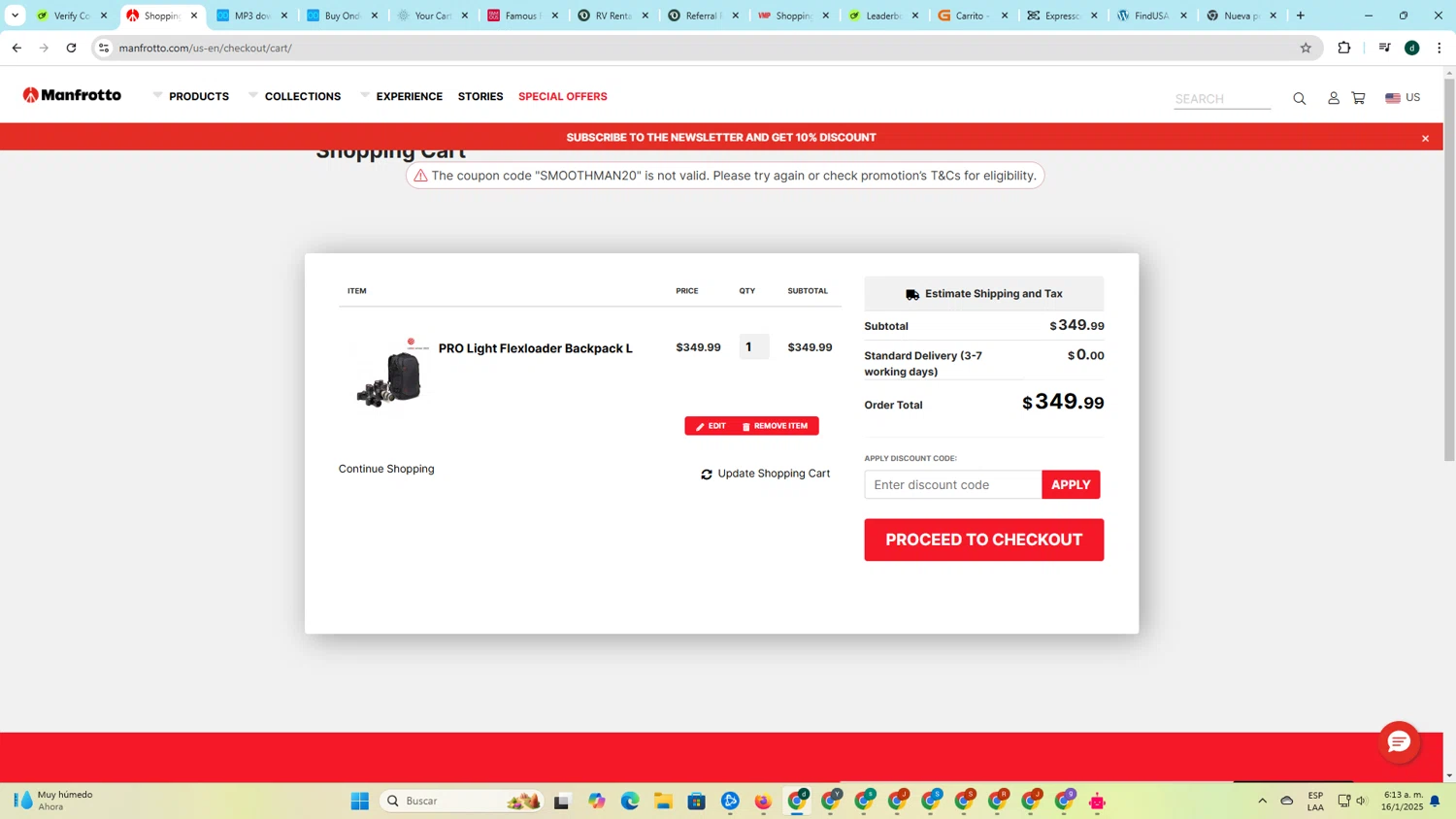Open the Chrome profile avatar
Screen dimensions: 1456x819
pos(1412,48)
